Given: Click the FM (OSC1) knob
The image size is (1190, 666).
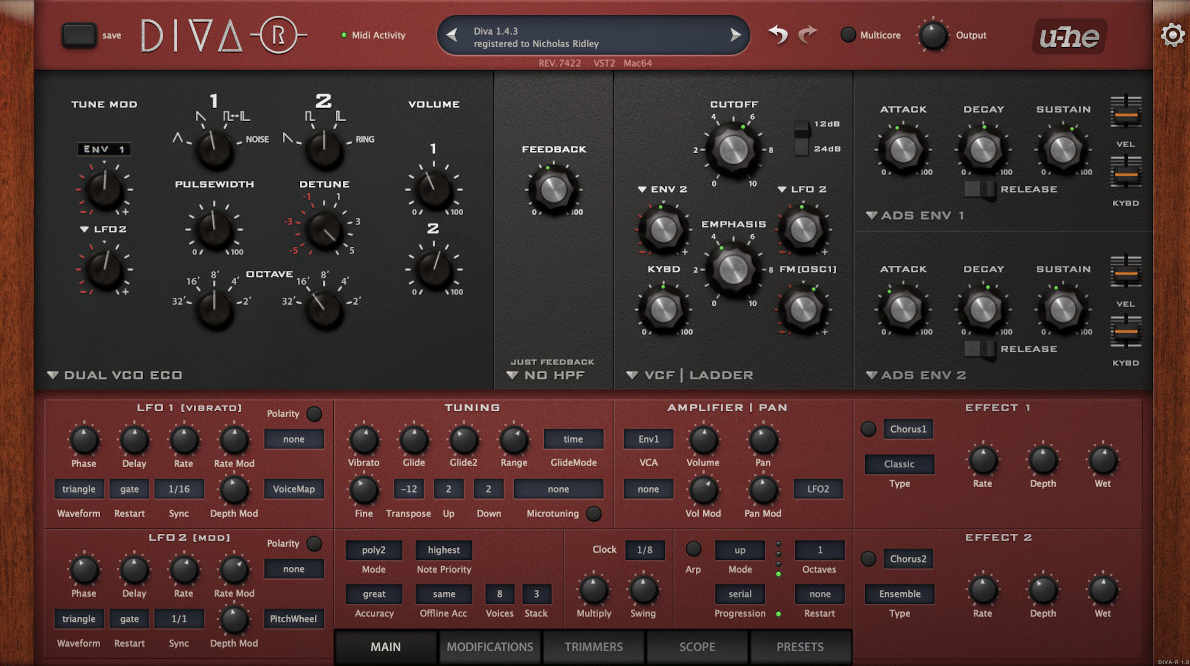Looking at the screenshot, I should coord(803,309).
